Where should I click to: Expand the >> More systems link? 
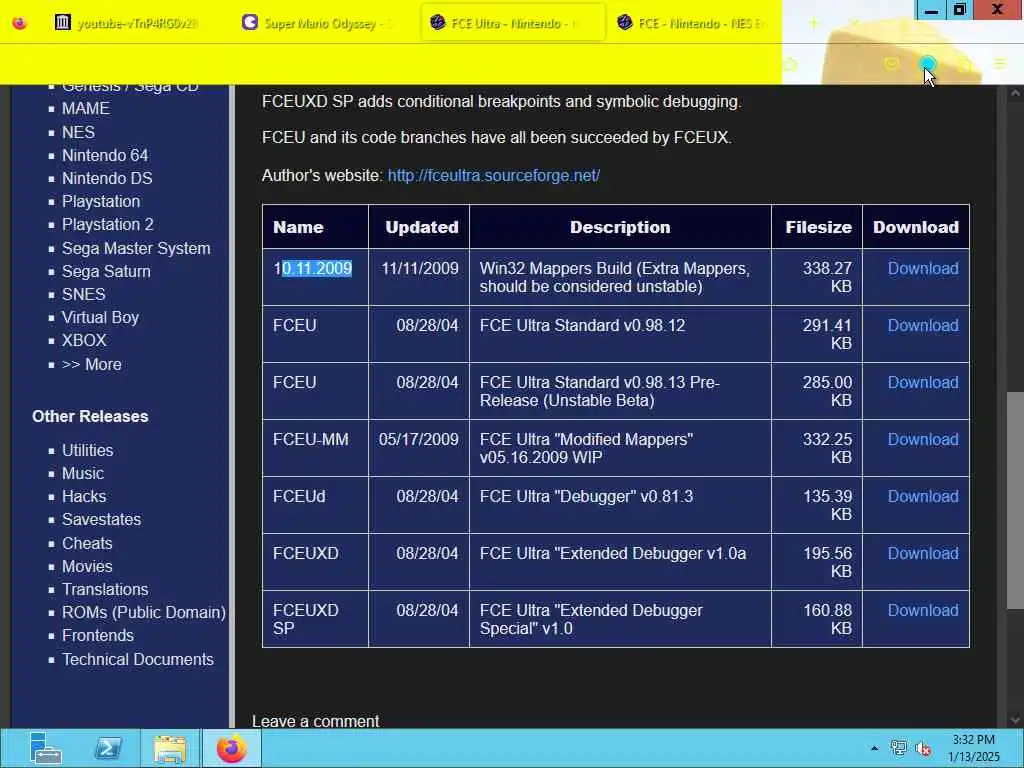click(x=91, y=364)
